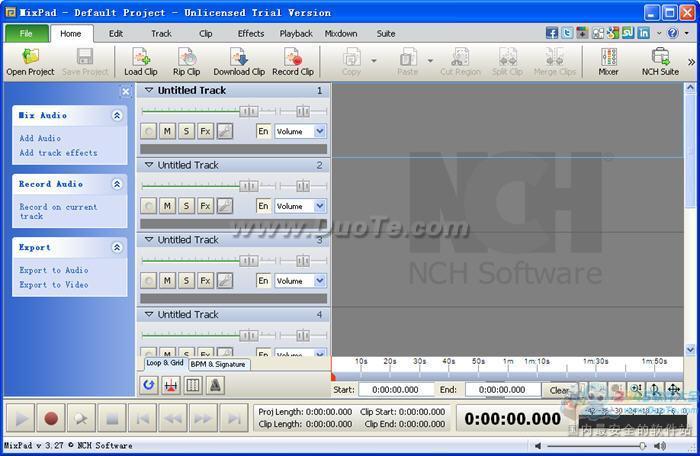Click the Export to Audio link
This screenshot has height=456, width=700.
click(x=54, y=270)
